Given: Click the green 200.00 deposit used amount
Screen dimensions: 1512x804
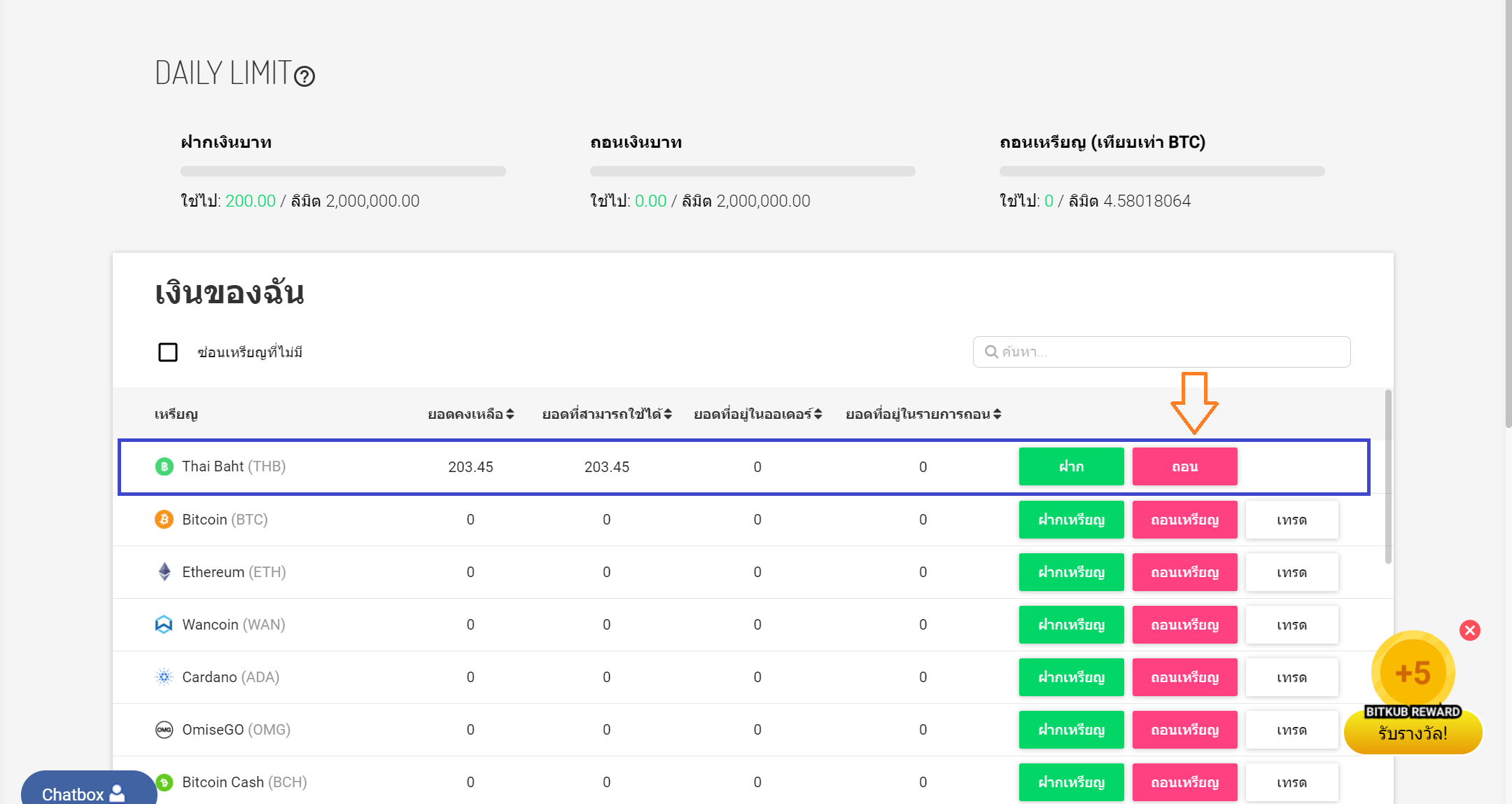Looking at the screenshot, I should click(x=251, y=201).
